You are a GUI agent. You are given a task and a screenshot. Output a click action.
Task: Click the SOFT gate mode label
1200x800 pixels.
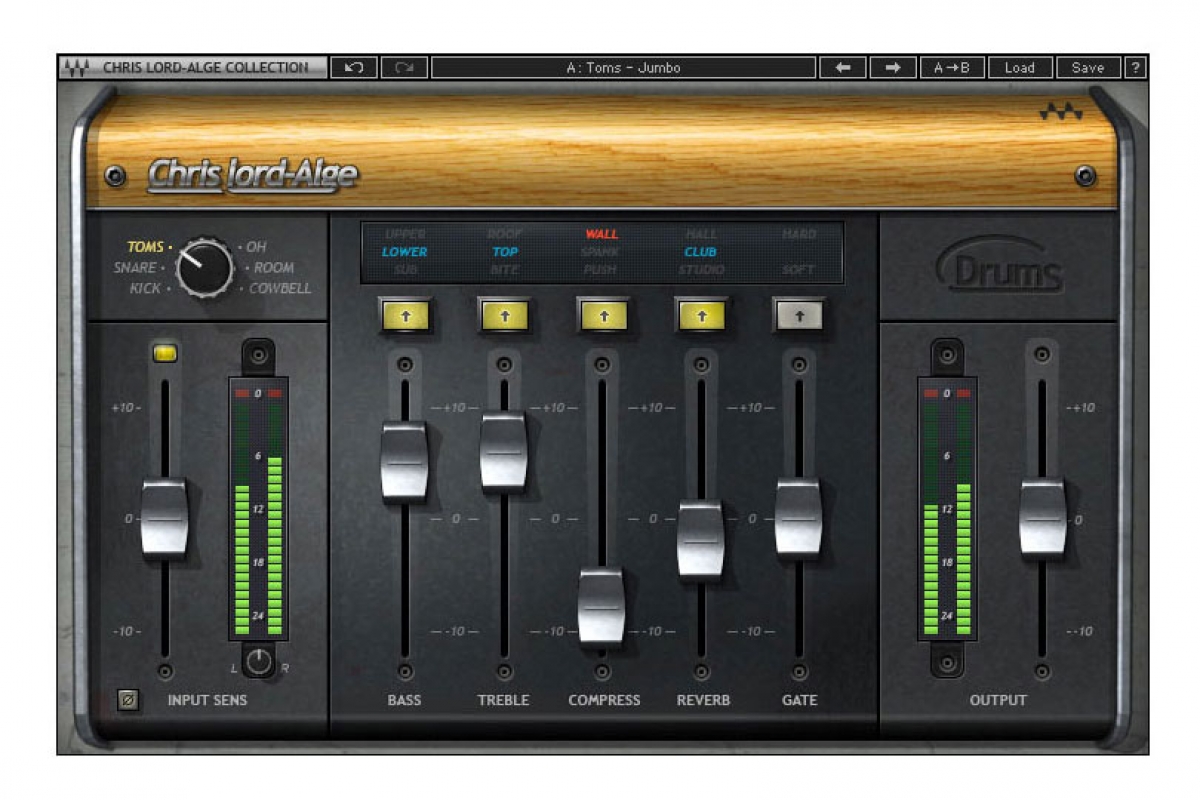pos(799,270)
